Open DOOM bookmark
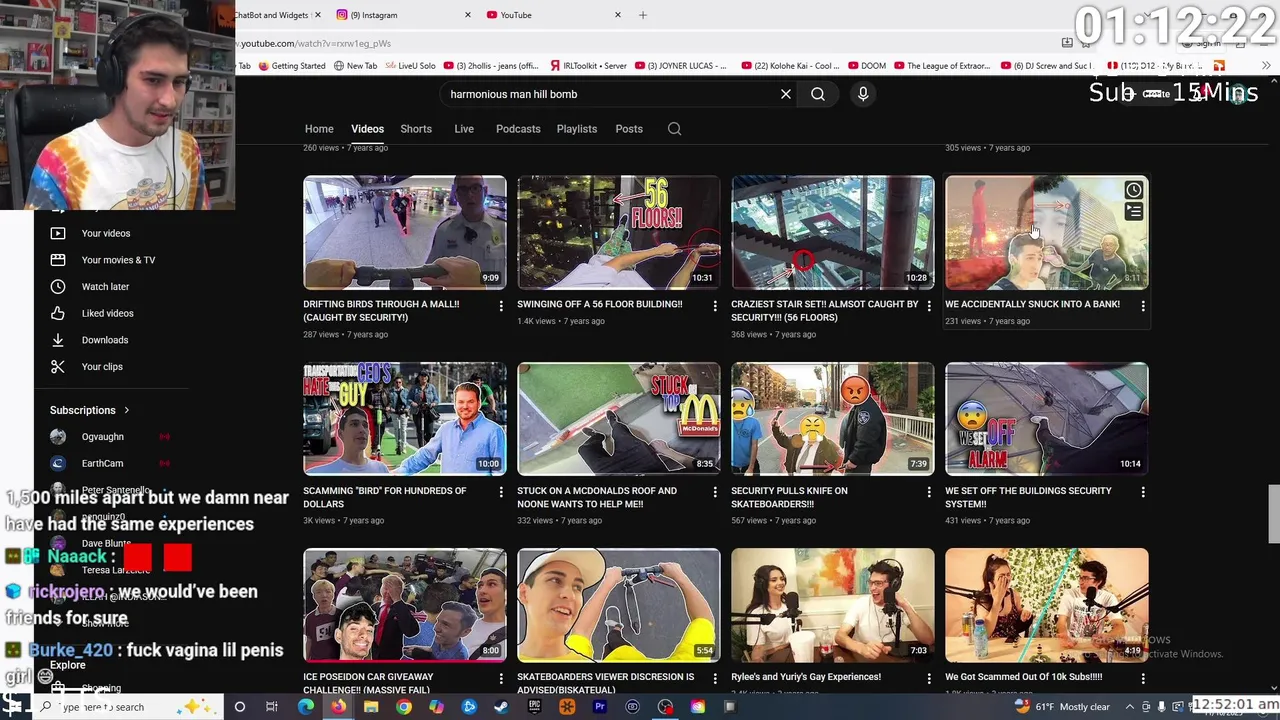Viewport: 1280px width, 720px height. click(865, 66)
